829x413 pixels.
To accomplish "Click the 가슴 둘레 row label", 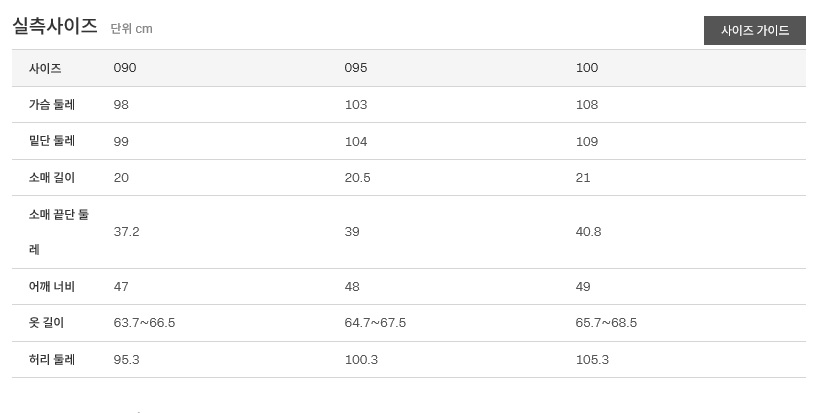I will click(52, 105).
